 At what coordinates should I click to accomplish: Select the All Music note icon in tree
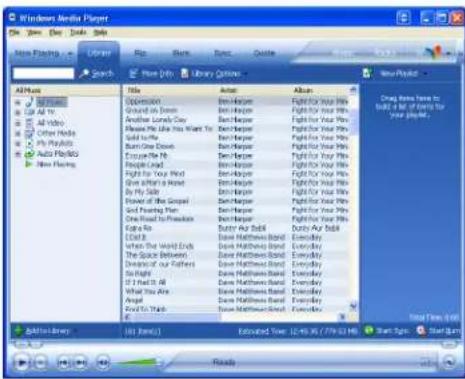30,102
